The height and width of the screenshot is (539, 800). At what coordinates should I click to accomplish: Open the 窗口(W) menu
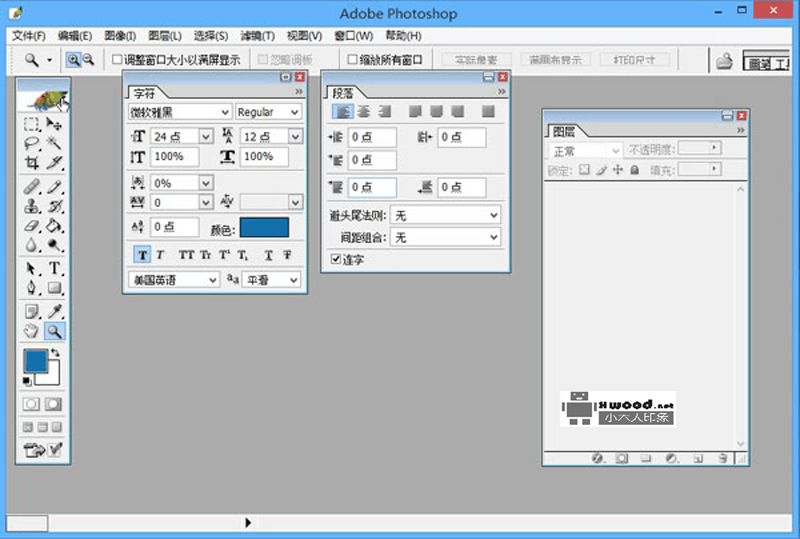pos(354,36)
